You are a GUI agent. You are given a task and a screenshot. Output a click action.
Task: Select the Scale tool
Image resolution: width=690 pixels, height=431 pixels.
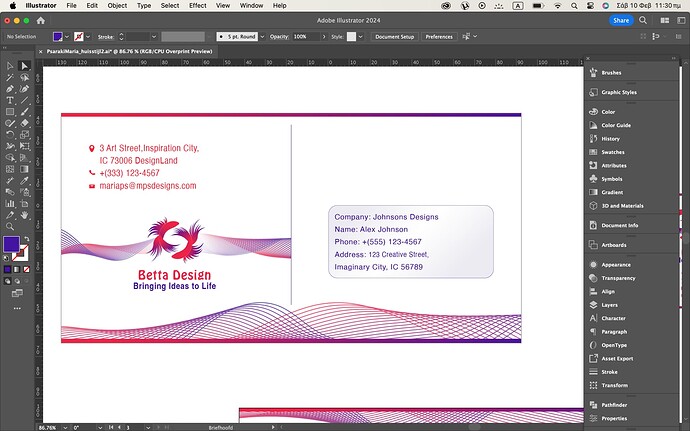click(x=25, y=135)
